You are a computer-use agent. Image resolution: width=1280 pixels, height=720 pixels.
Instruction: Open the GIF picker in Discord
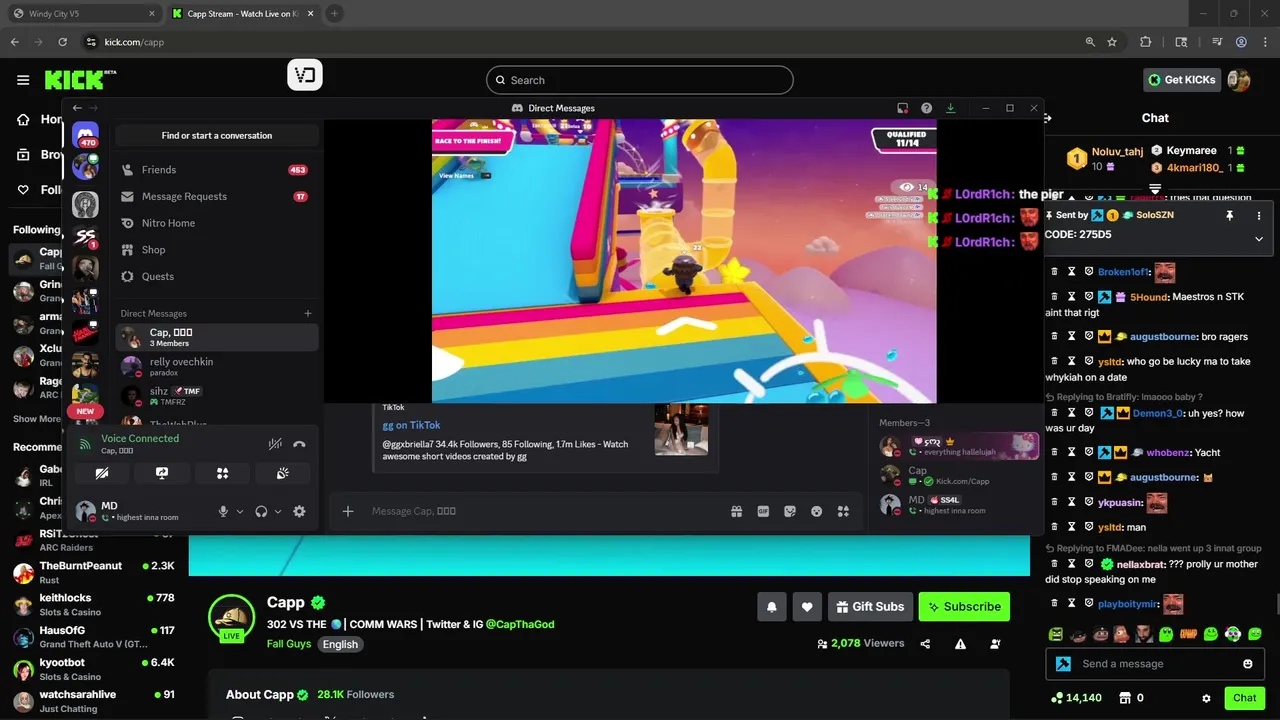pos(763,511)
